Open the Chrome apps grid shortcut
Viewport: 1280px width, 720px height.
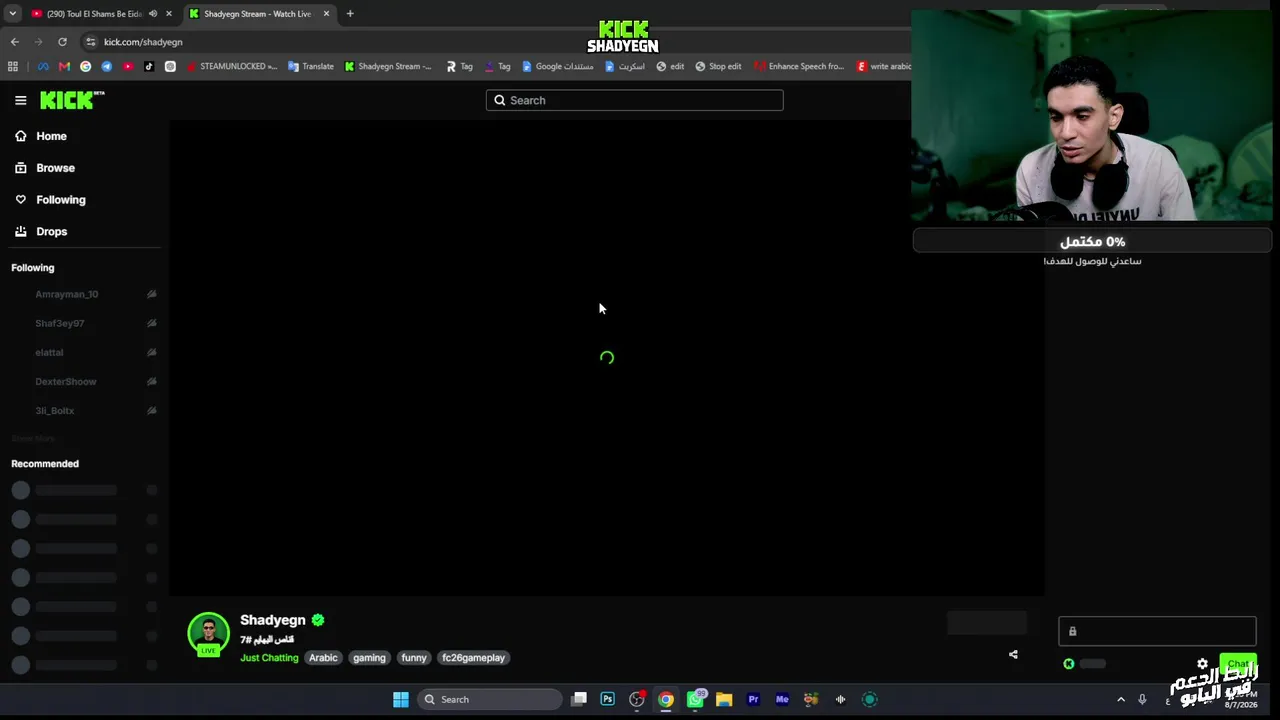(13, 67)
